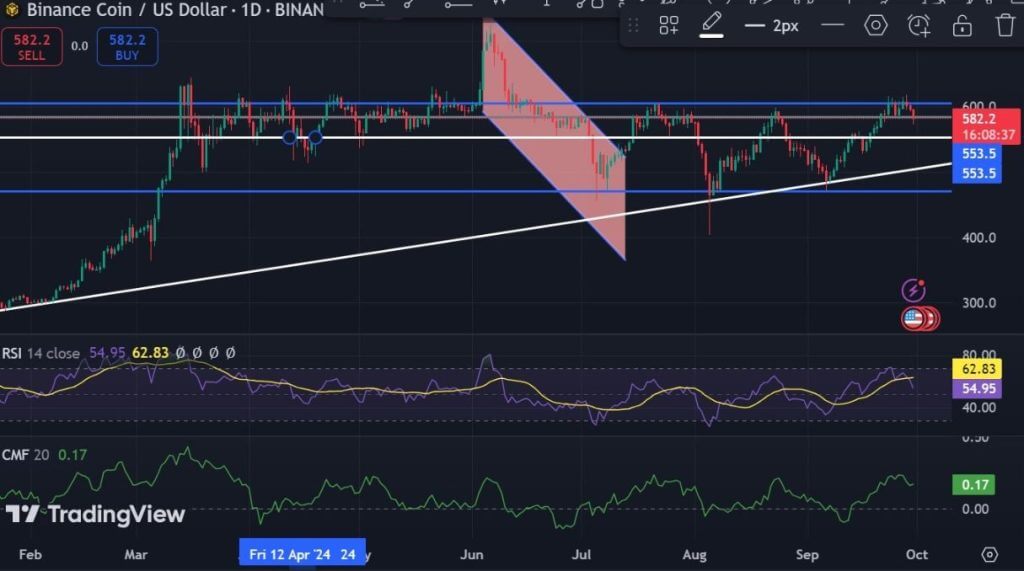The width and height of the screenshot is (1024, 571).
Task: Click the Mar label on time axis
Action: [135, 555]
